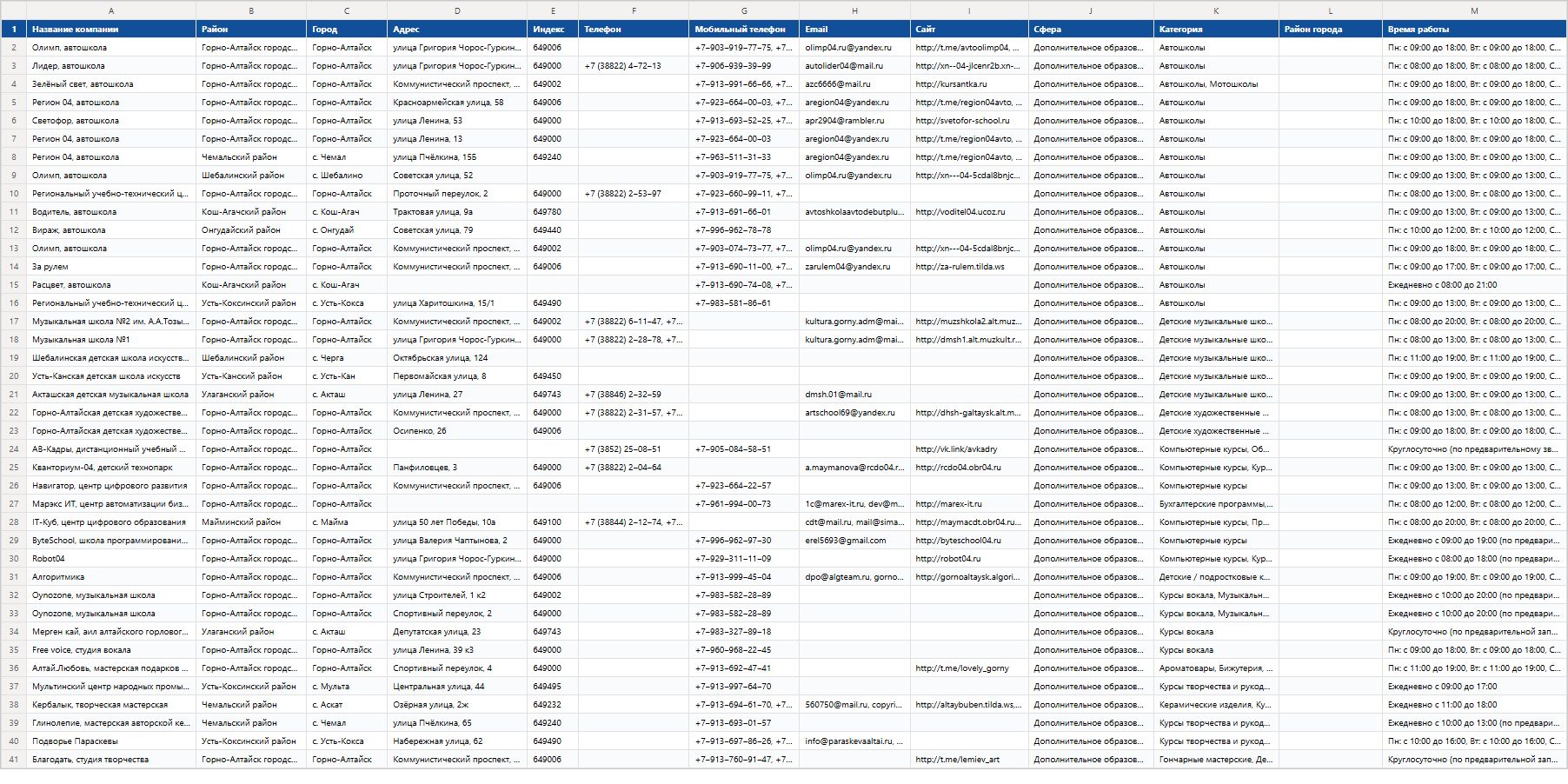
Task: Click the email cell azc6666@mail.ru
Action: (854, 84)
